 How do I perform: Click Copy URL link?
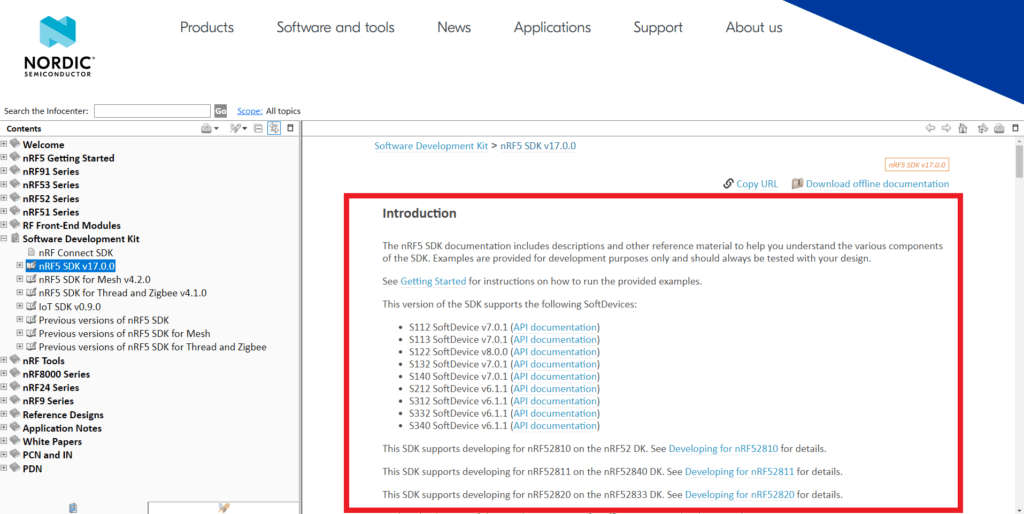point(757,184)
